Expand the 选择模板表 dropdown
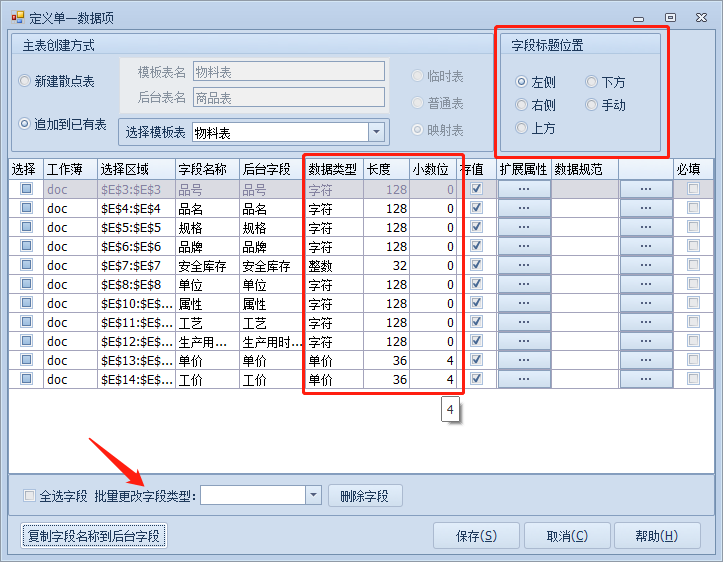 tap(376, 132)
